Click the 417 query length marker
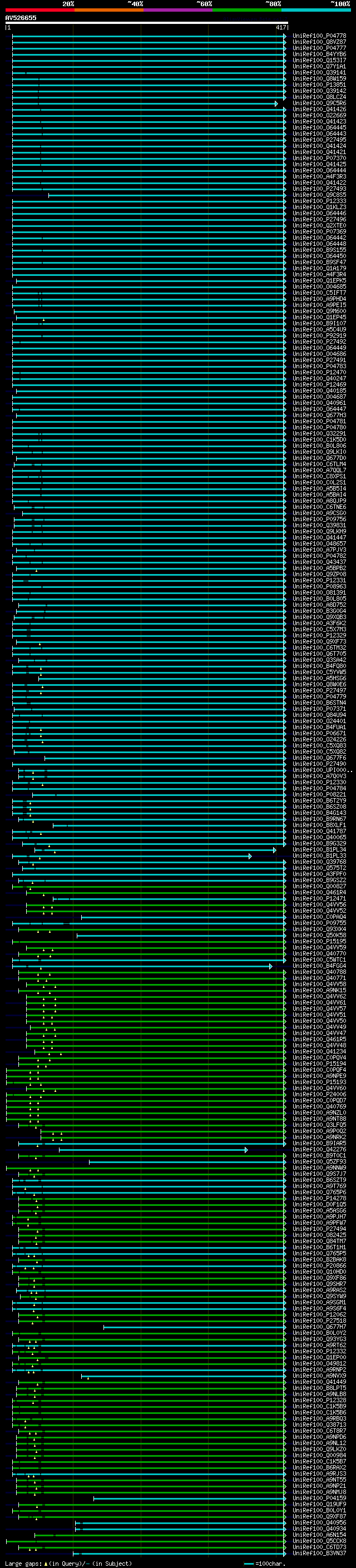Screen dimensions: 356x1568 pos(280,27)
